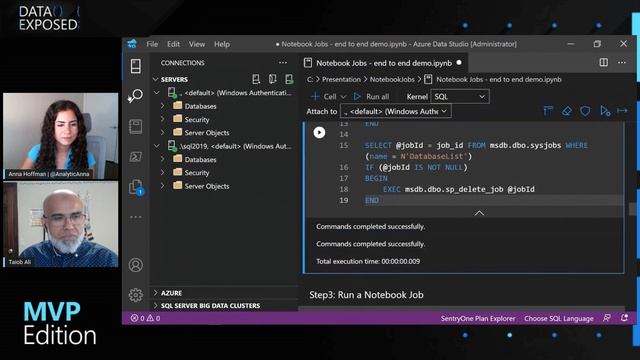This screenshot has height=360, width=640.
Task: Click code line 18 EXEC sp_delete_job
Action: pyautogui.click(x=459, y=189)
